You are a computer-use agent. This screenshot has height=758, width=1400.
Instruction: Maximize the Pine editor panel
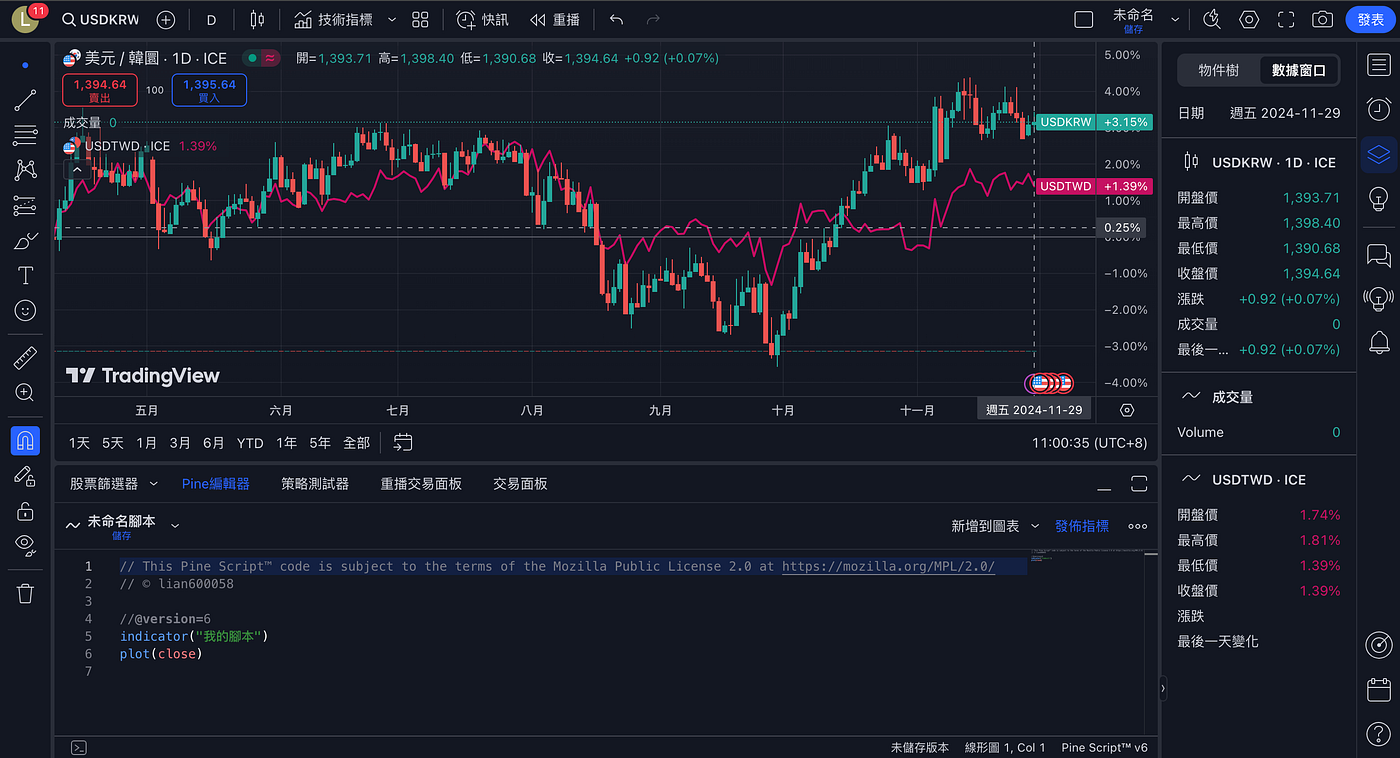[1139, 484]
